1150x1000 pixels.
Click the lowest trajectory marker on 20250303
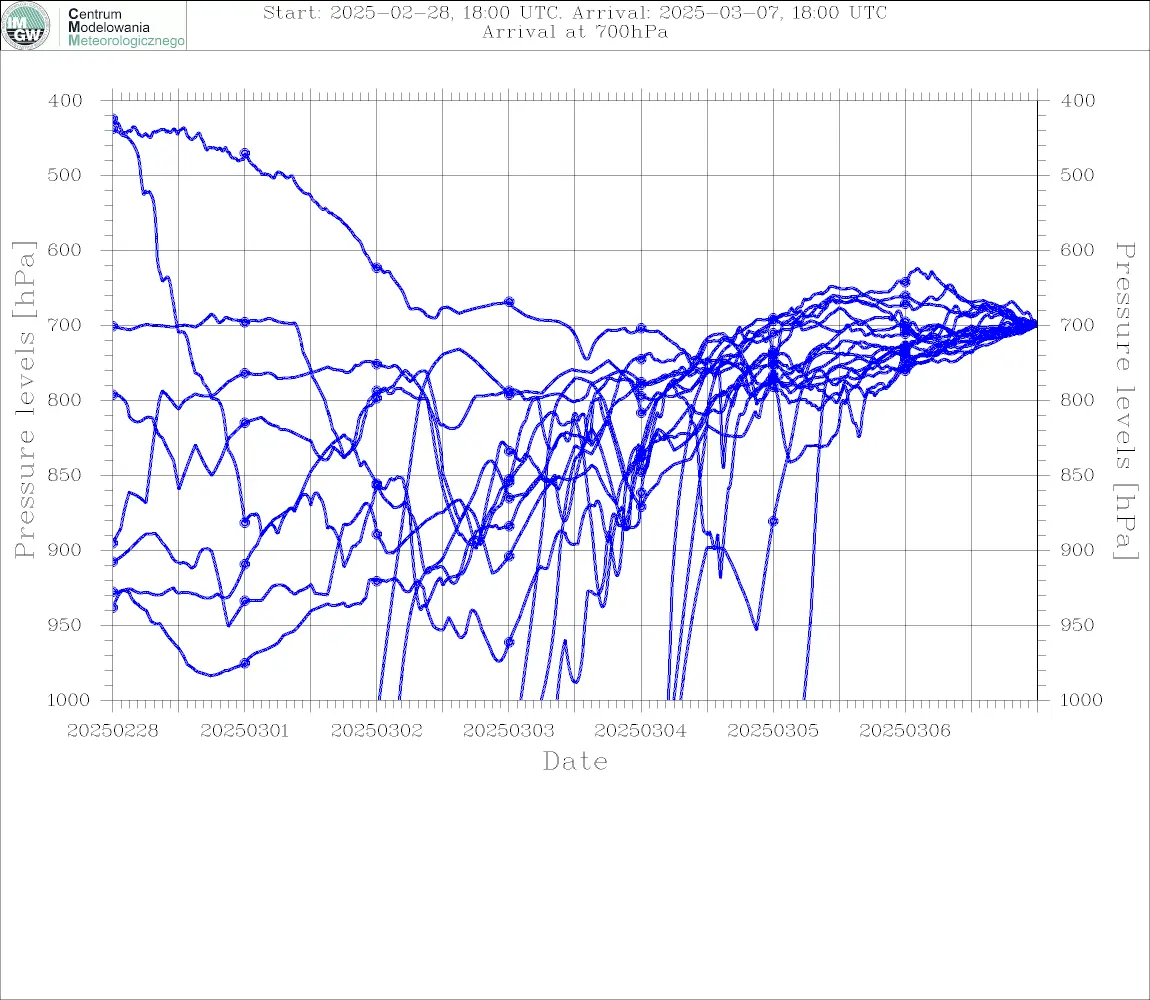[x=509, y=642]
